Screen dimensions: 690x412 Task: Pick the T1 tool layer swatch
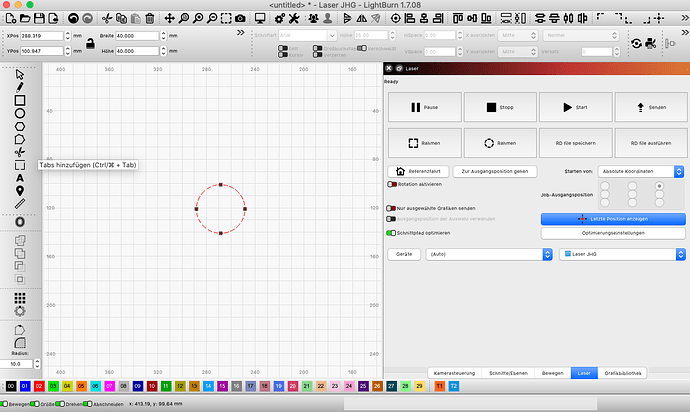coord(440,386)
